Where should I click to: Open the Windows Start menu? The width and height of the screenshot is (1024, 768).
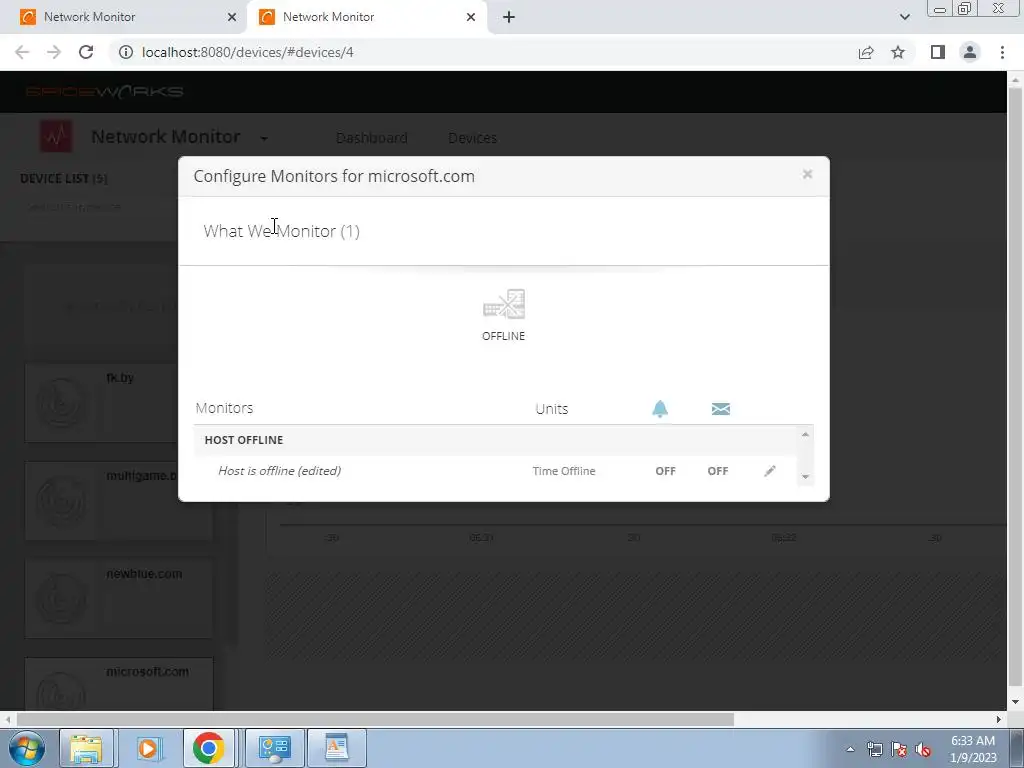click(25, 748)
